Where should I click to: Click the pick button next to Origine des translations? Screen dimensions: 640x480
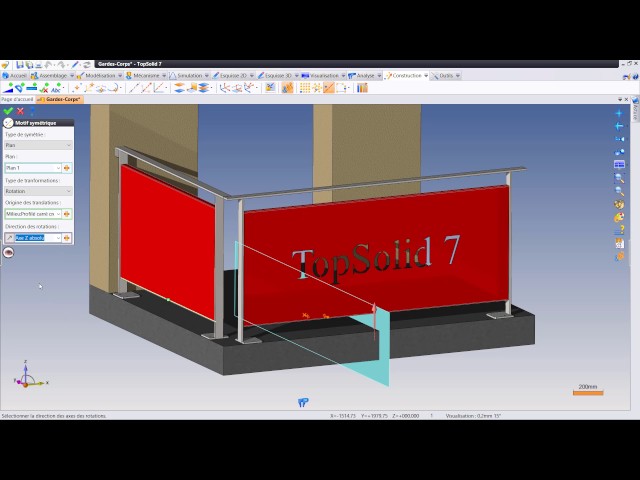coord(67,214)
